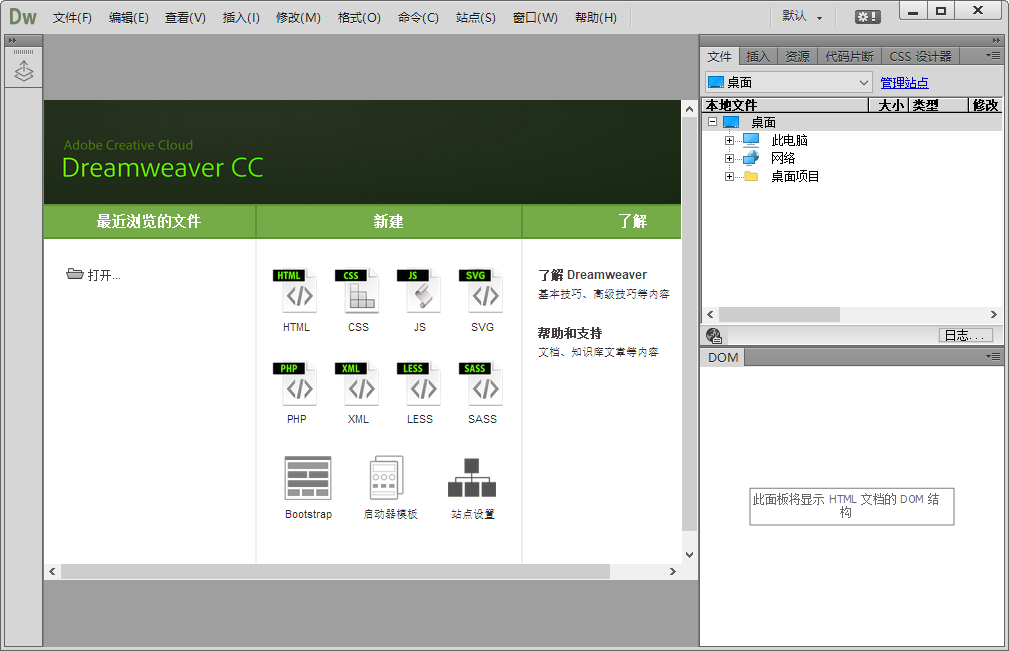Open 了解 Dreamweaver link

click(592, 275)
